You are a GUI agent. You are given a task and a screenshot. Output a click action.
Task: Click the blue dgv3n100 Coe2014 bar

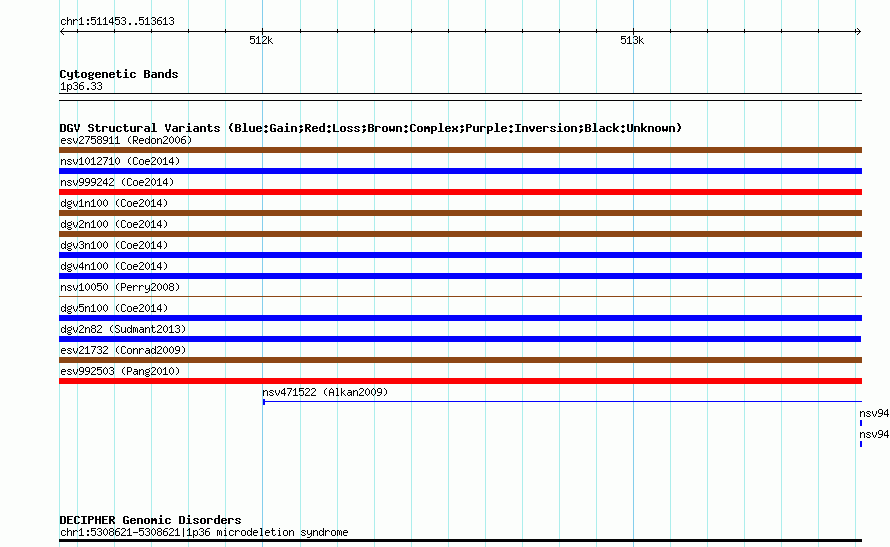[460, 255]
